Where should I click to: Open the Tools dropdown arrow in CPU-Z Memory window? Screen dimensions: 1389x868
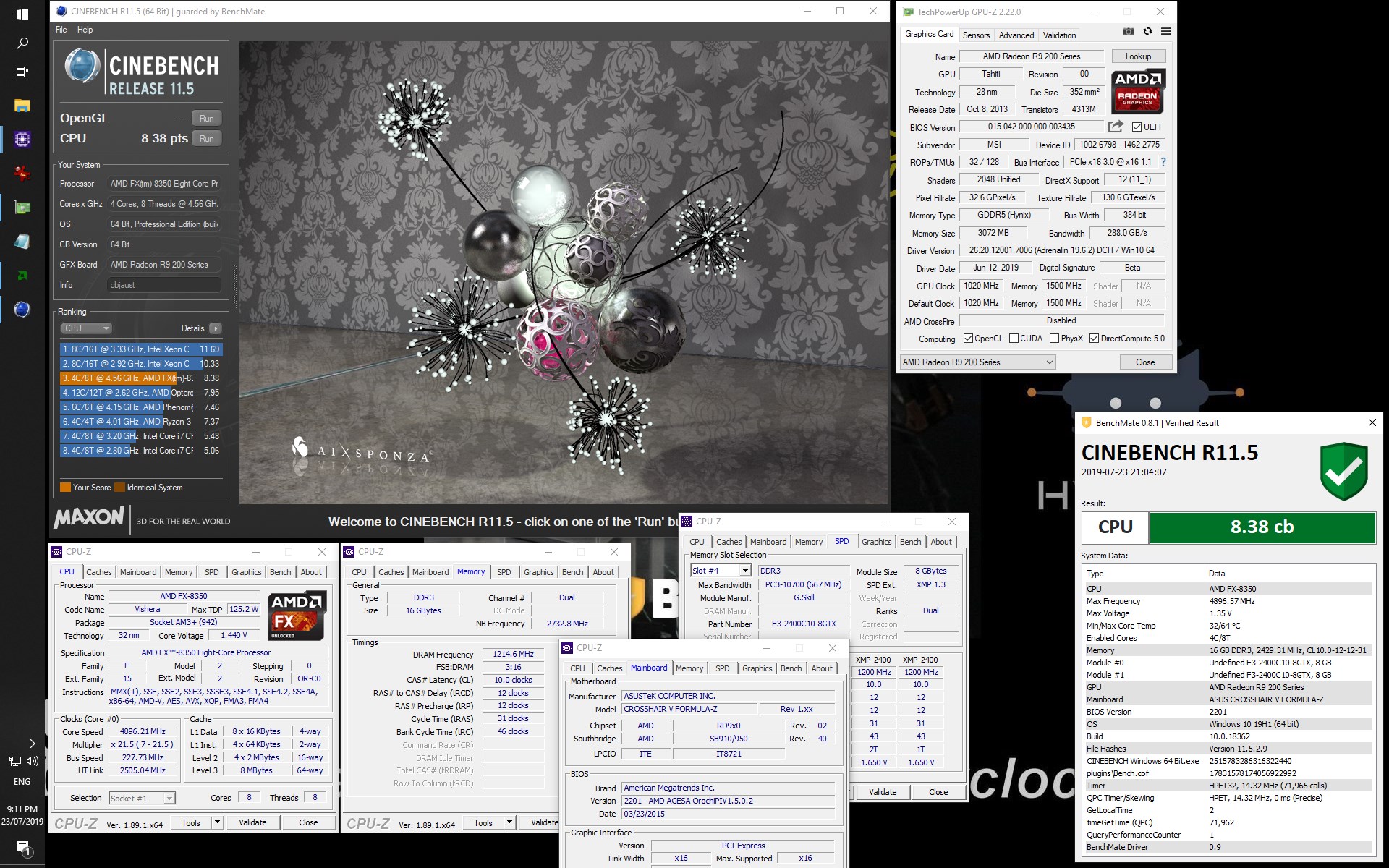(x=509, y=822)
